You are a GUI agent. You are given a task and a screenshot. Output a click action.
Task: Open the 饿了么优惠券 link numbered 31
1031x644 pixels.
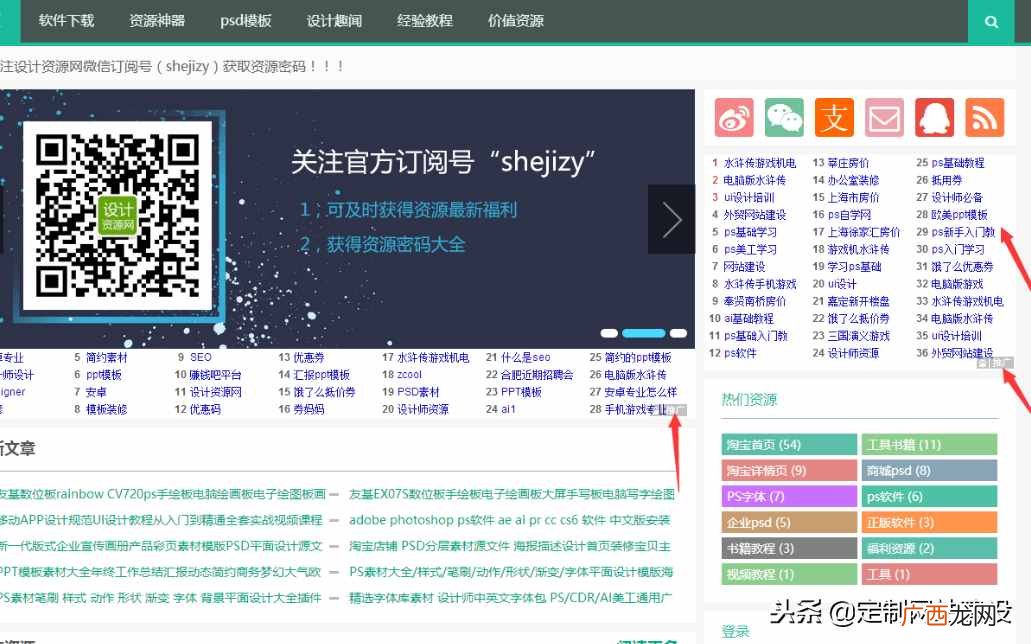(962, 266)
